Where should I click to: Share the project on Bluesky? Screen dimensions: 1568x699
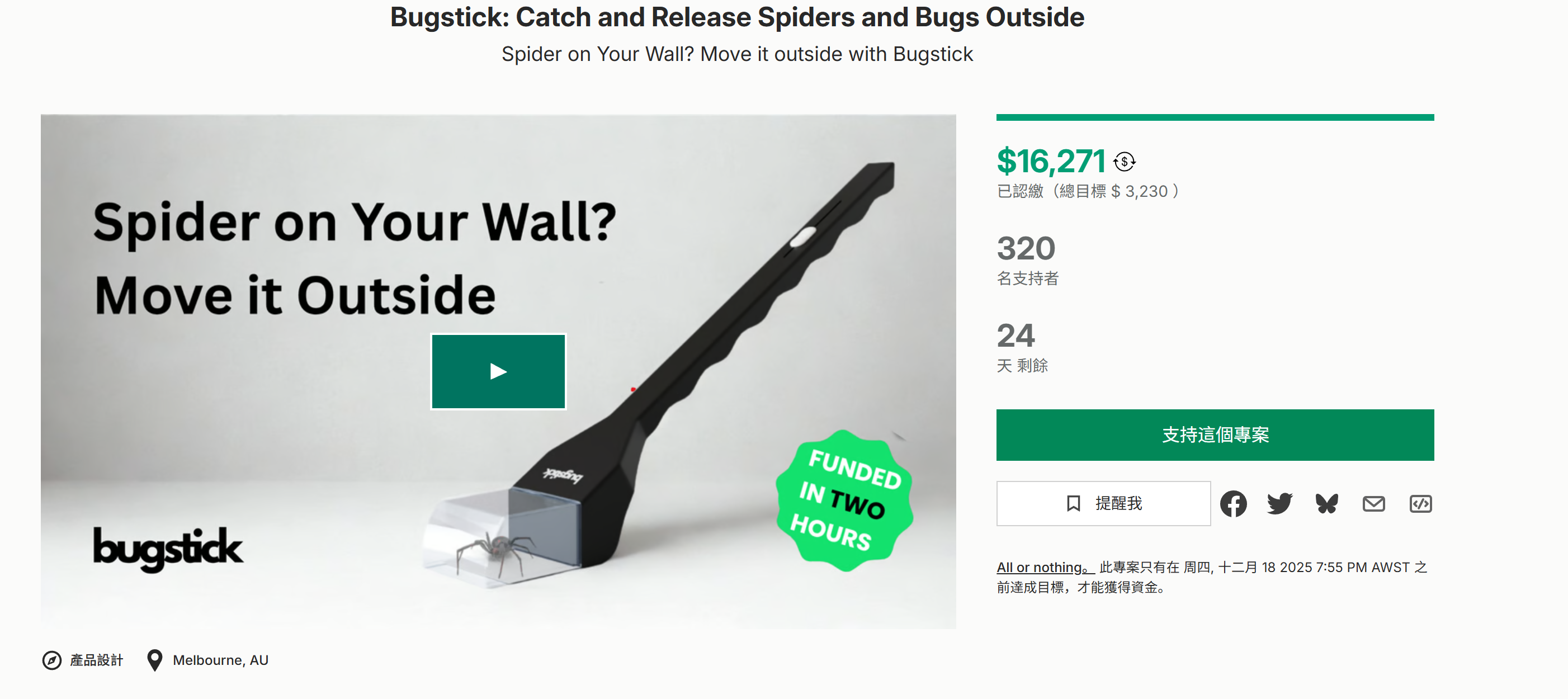[x=1326, y=503]
